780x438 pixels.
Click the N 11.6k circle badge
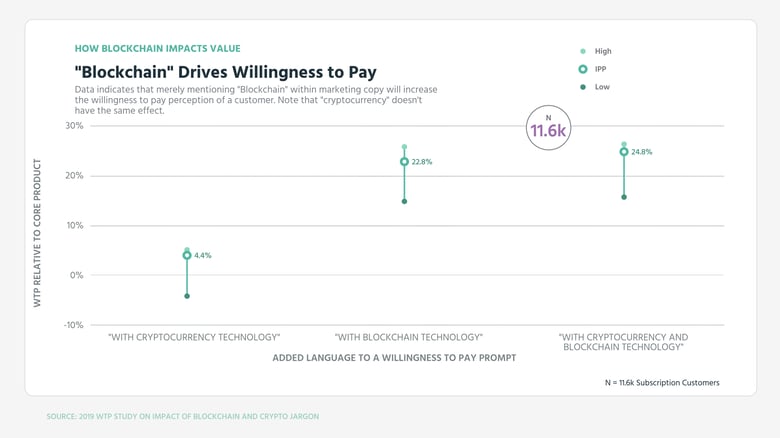point(548,127)
